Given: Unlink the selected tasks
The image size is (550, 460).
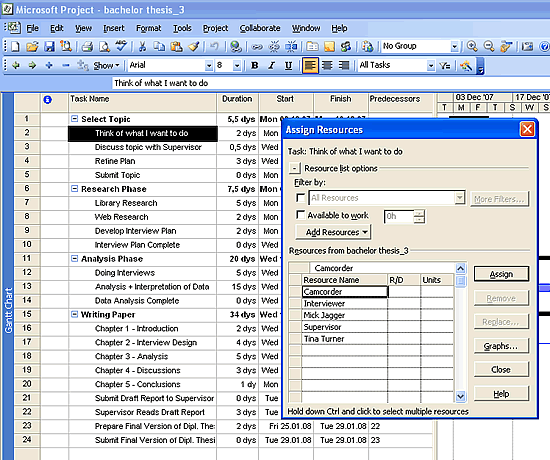Looking at the screenshot, I should [274, 46].
